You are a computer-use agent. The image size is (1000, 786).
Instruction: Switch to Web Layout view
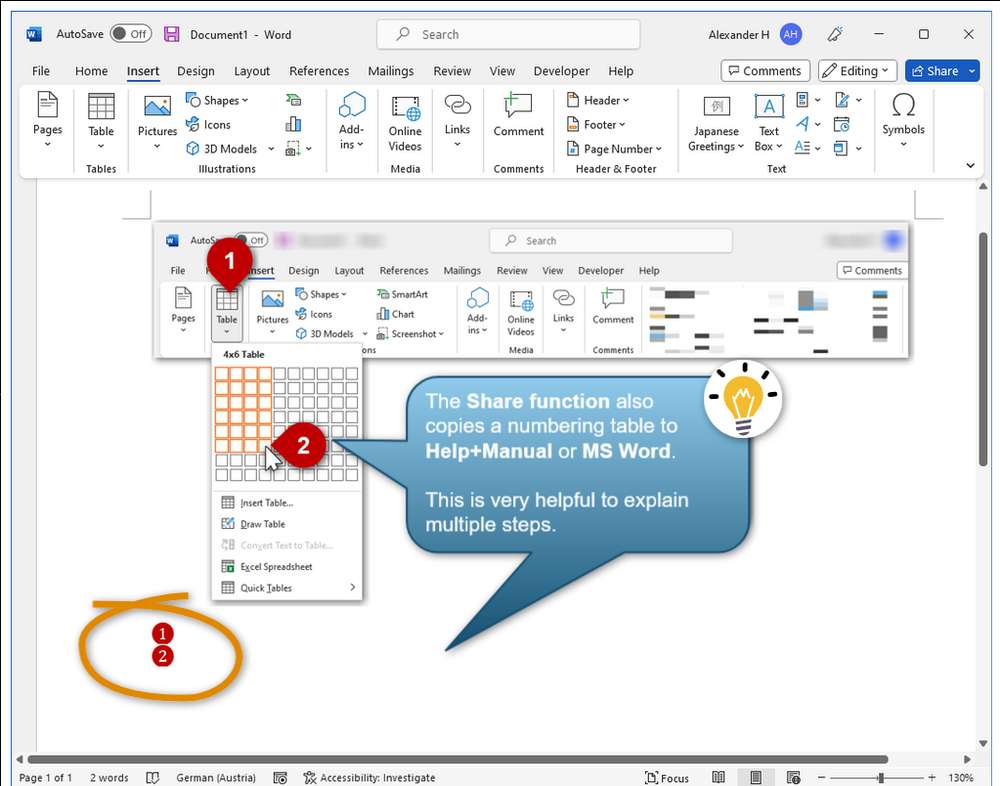[x=793, y=777]
